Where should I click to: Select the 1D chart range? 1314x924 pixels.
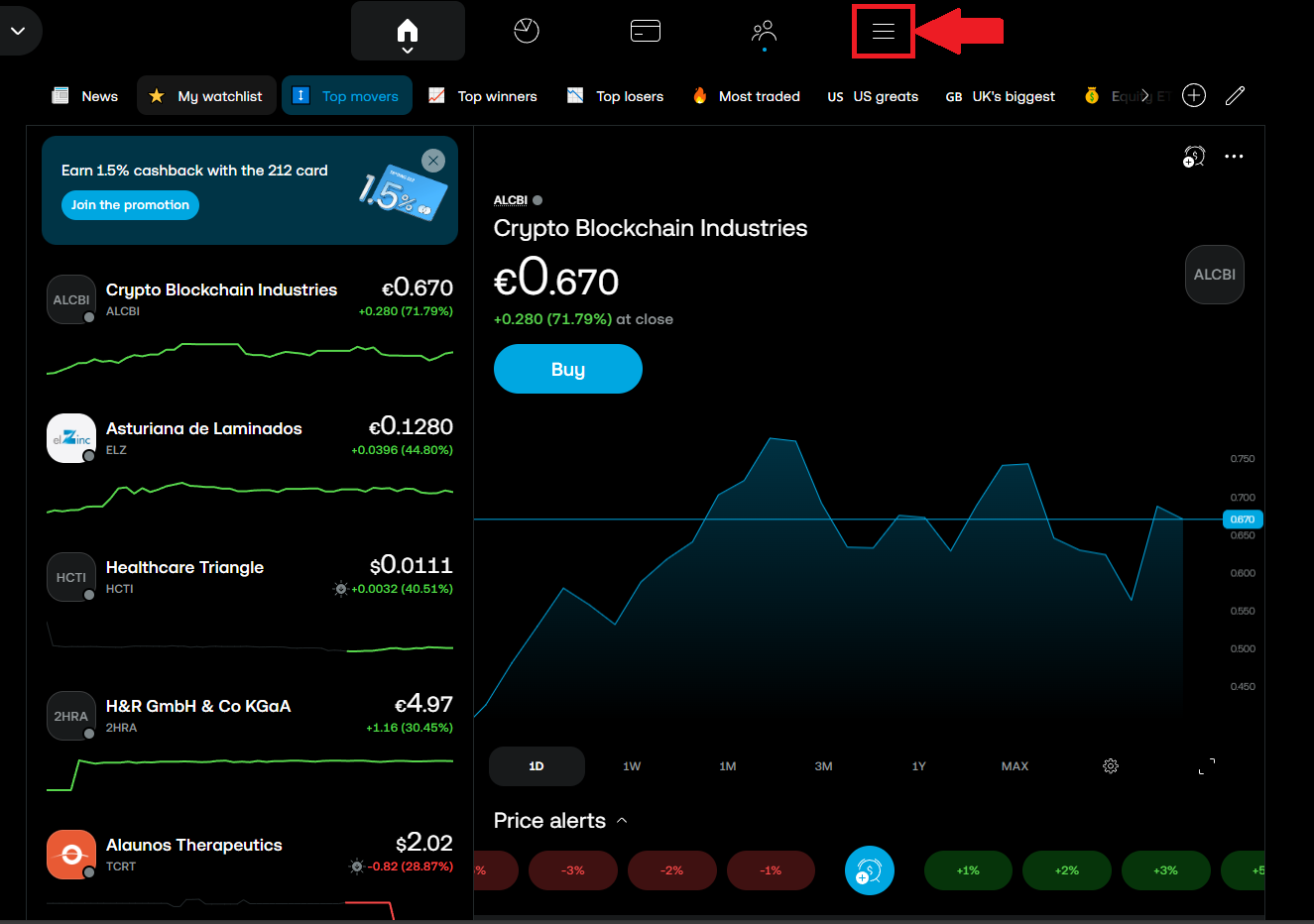pos(537,766)
